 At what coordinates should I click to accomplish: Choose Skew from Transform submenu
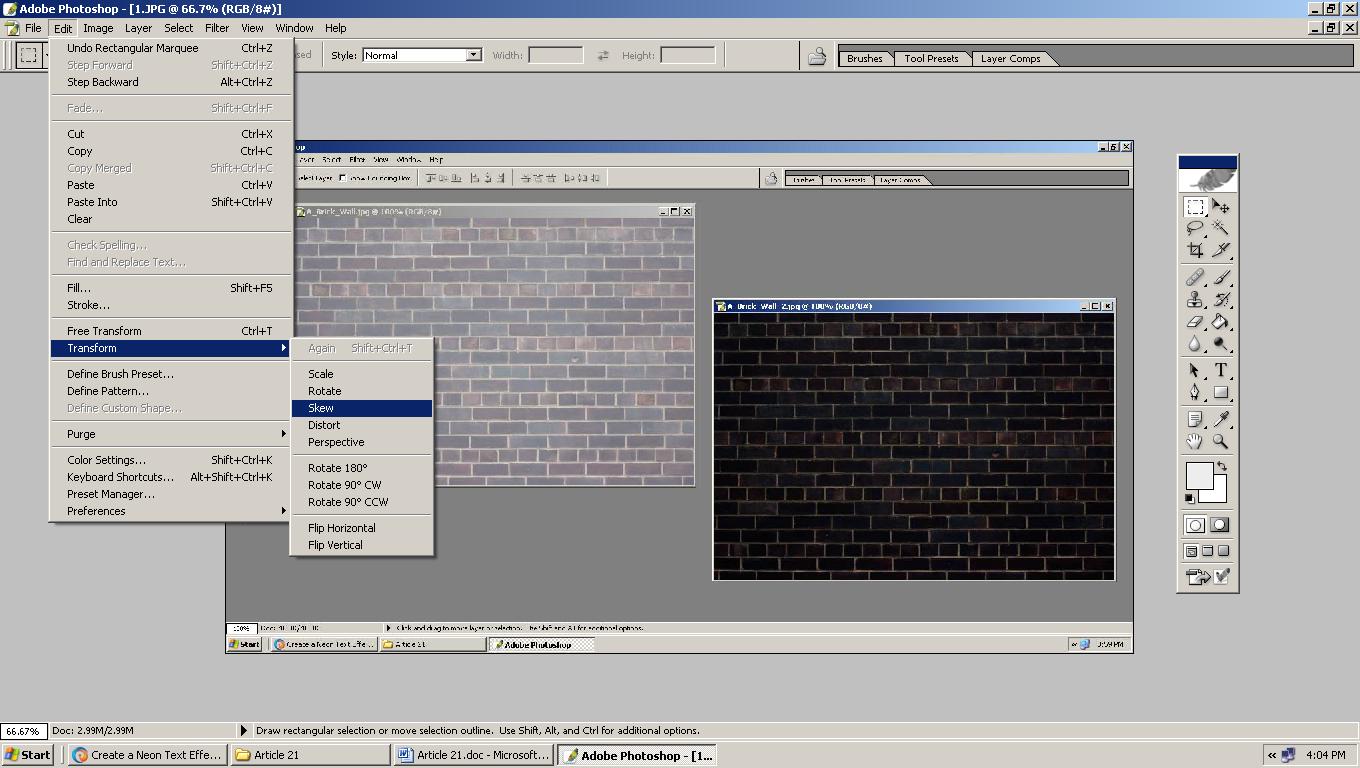(362, 408)
